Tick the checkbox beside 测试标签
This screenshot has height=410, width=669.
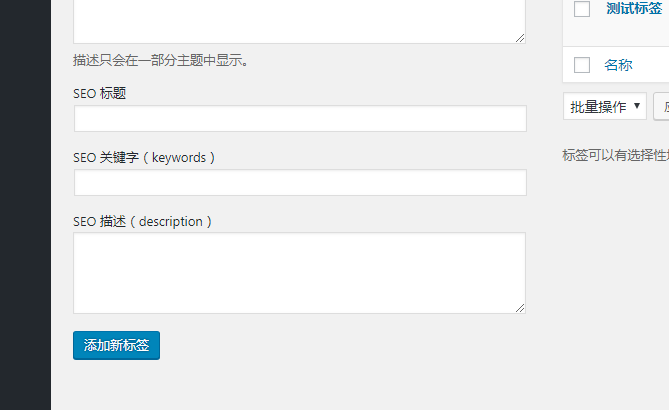[582, 9]
